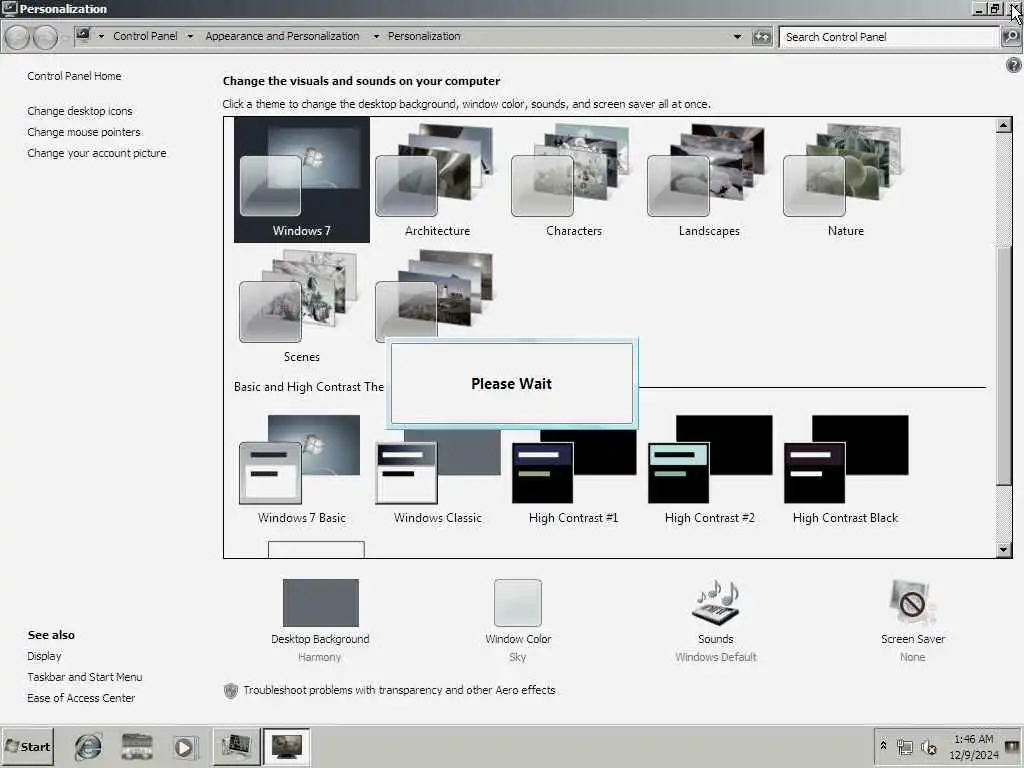Click the theme list scroll down arrow
Screen dimensions: 1024x768
(1004, 550)
